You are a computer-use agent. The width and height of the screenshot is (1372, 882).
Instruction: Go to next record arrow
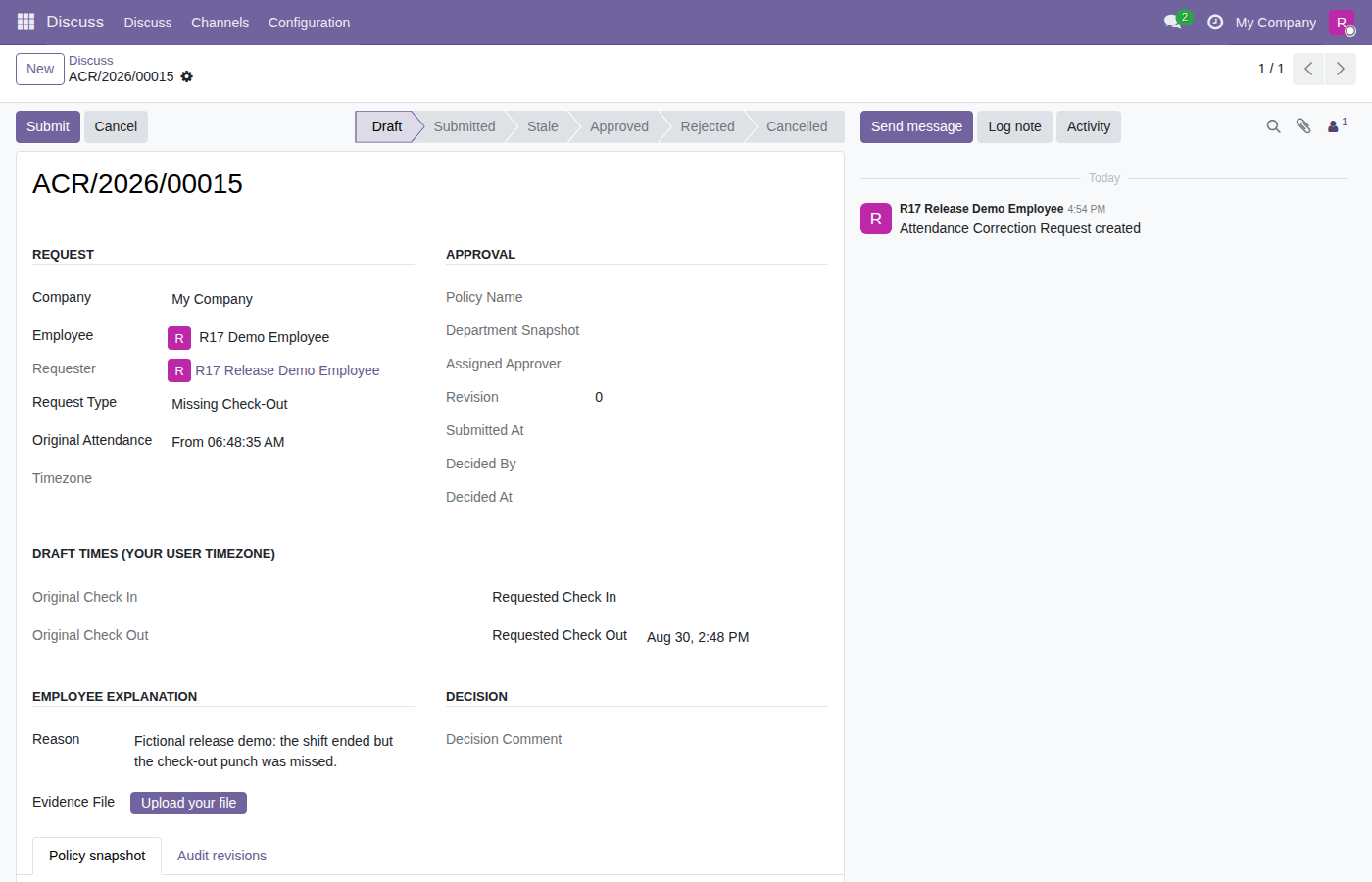1341,69
